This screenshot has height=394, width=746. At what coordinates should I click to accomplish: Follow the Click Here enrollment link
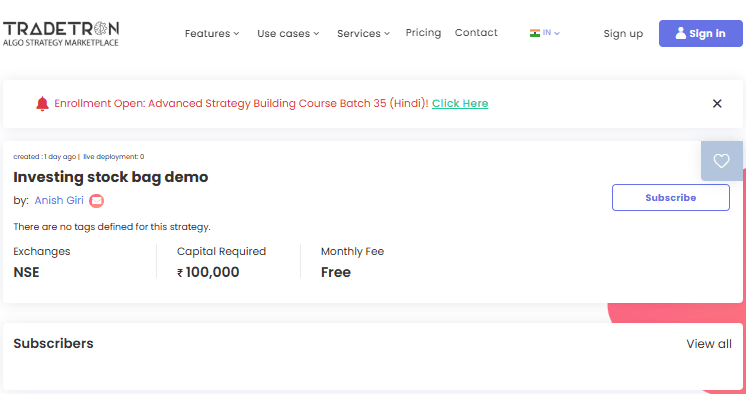point(460,103)
